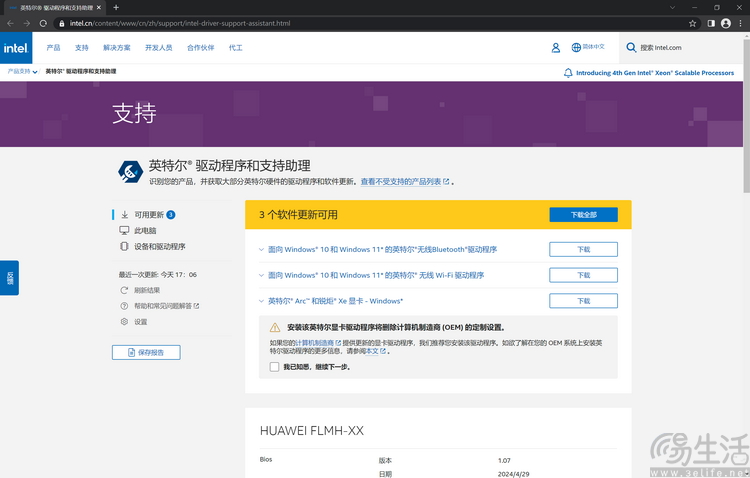Open Settings via the sidebar gear icon

click(x=125, y=322)
